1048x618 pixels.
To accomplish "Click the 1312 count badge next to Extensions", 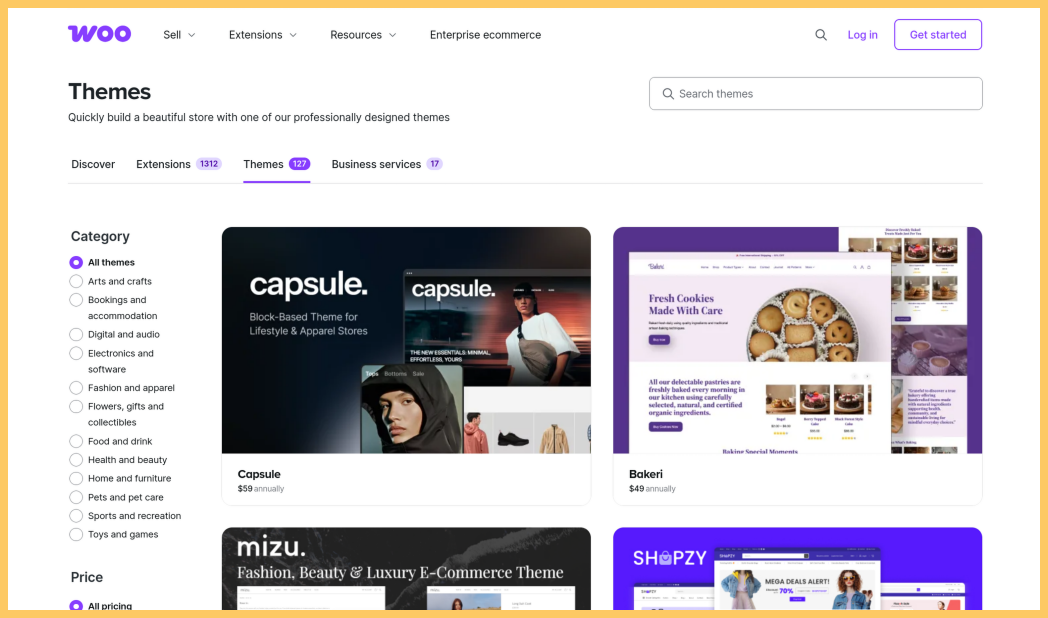I will [x=209, y=164].
